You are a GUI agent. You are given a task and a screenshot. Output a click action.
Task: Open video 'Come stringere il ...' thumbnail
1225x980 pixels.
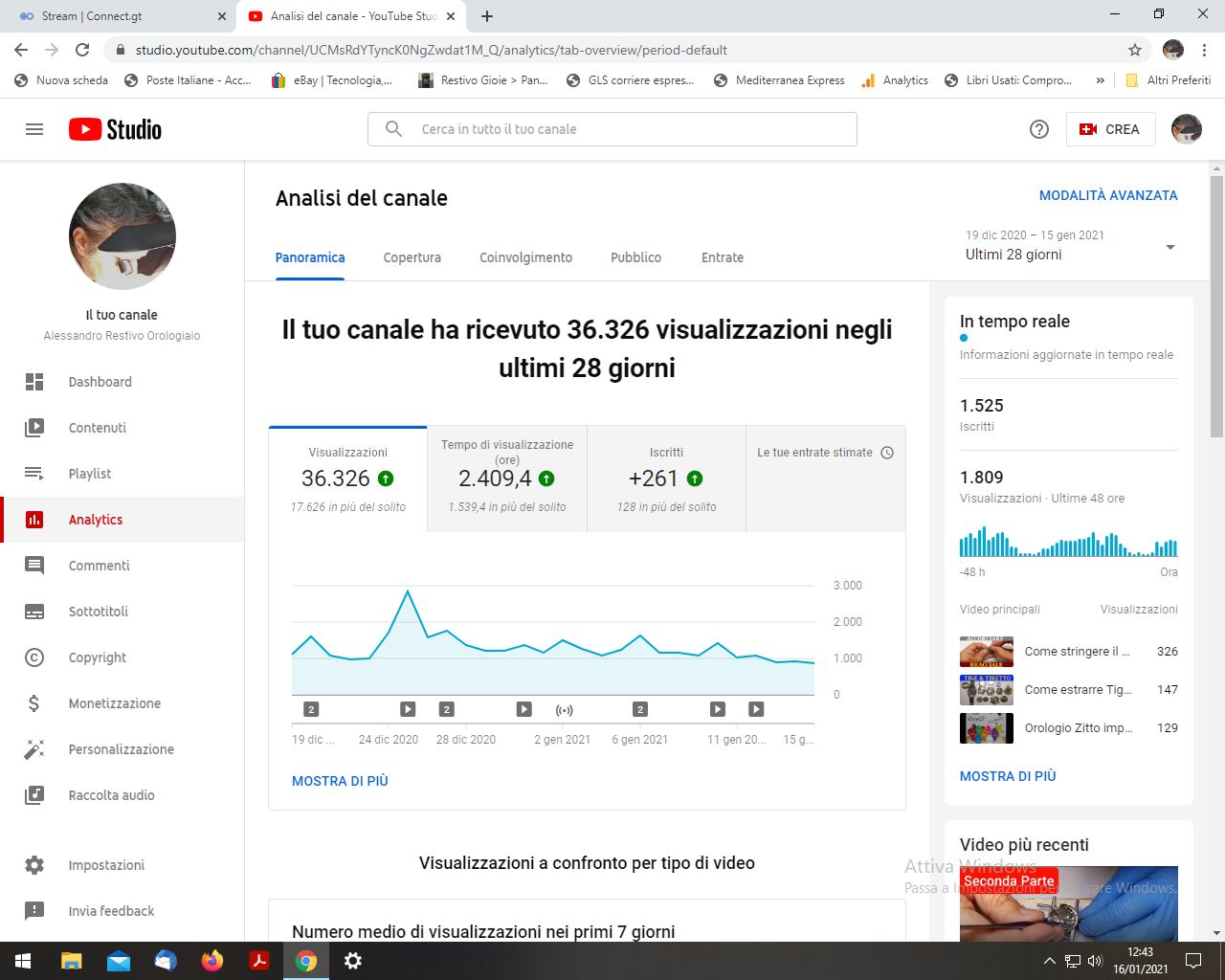[x=987, y=652]
